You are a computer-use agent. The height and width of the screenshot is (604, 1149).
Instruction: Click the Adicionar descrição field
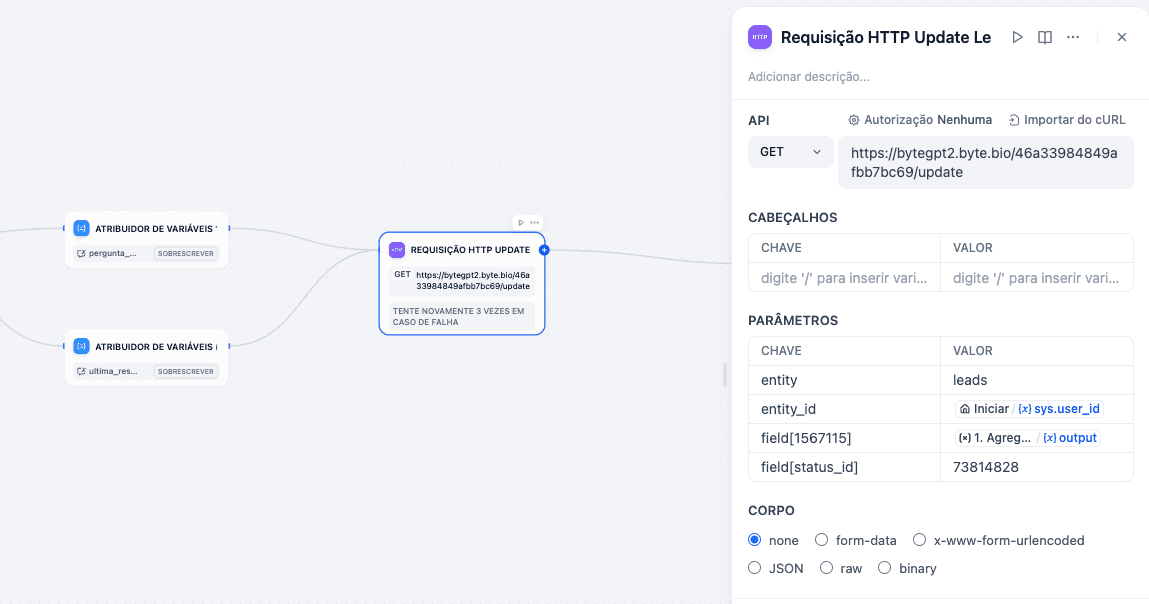pos(810,76)
